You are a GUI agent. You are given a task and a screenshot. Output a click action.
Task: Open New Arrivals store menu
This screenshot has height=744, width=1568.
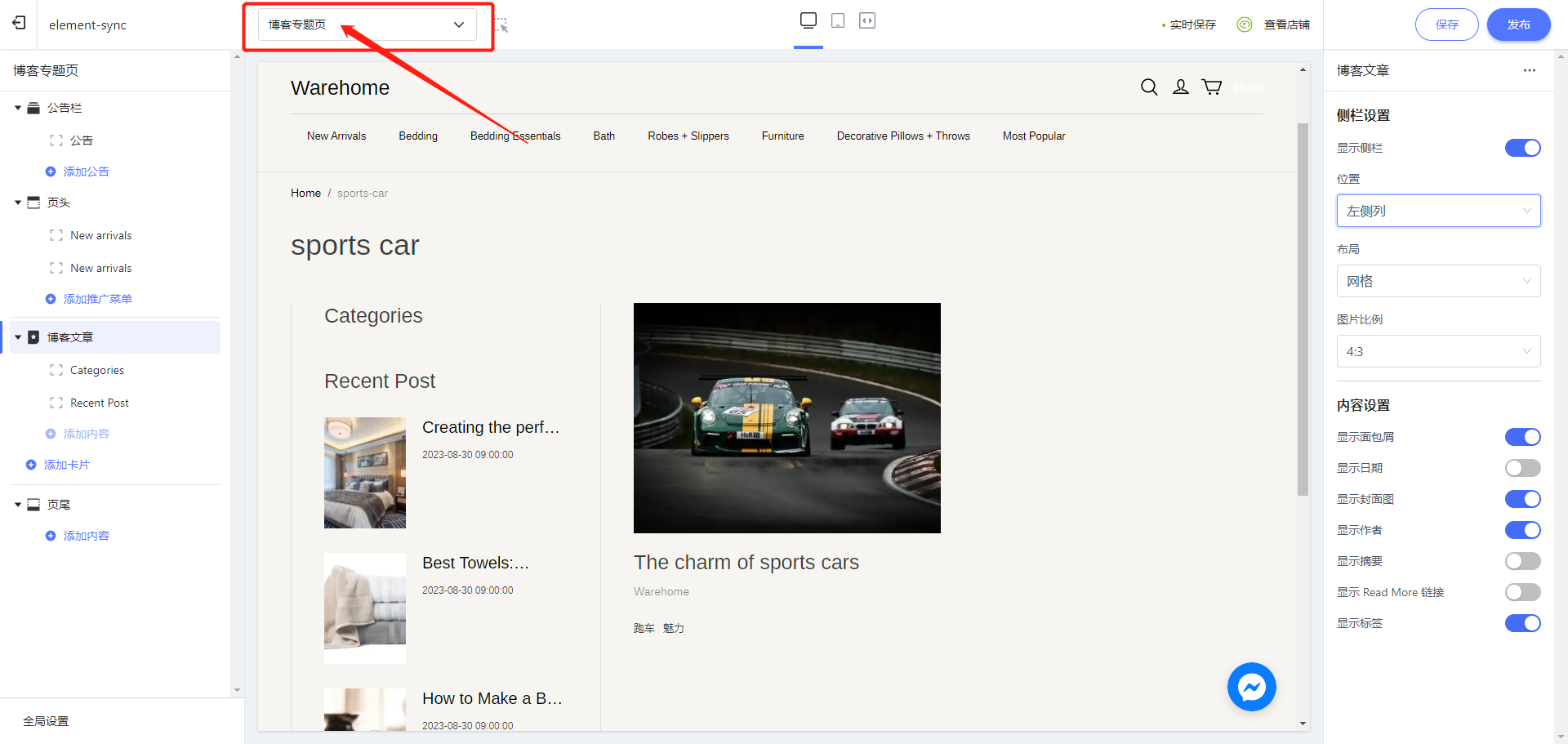[x=336, y=136]
